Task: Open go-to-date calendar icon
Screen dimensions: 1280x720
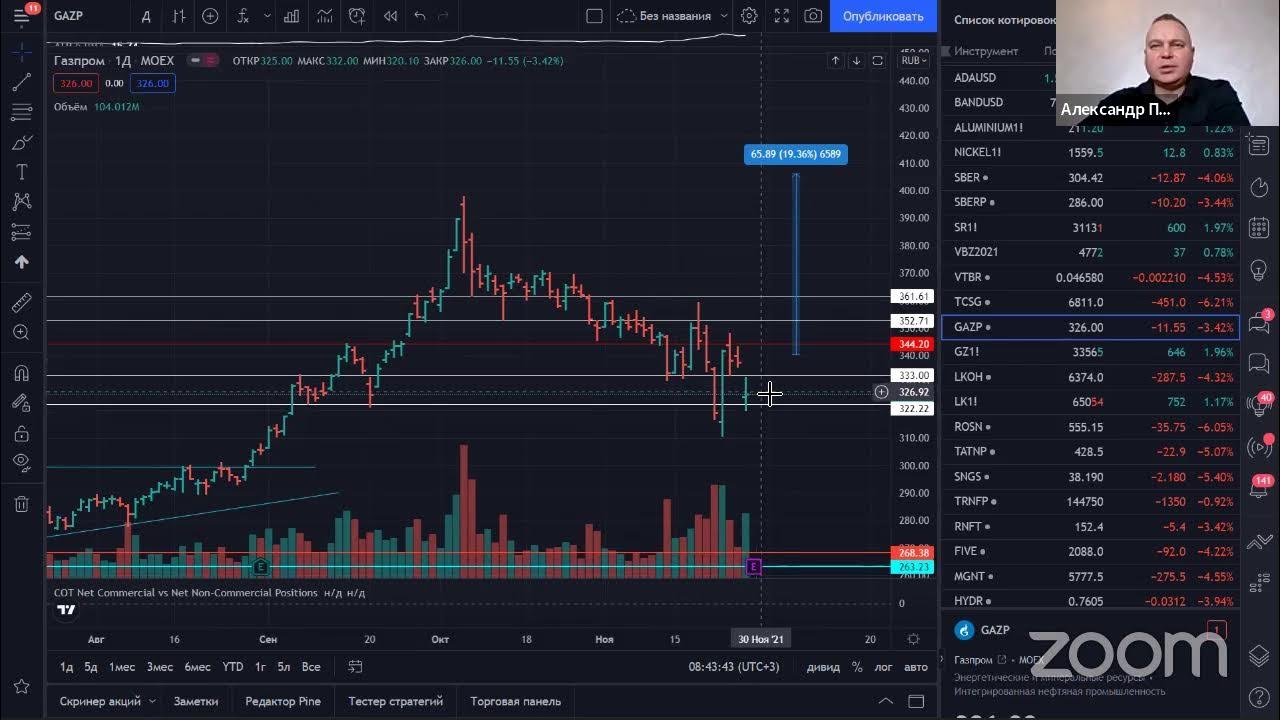Action: point(355,667)
